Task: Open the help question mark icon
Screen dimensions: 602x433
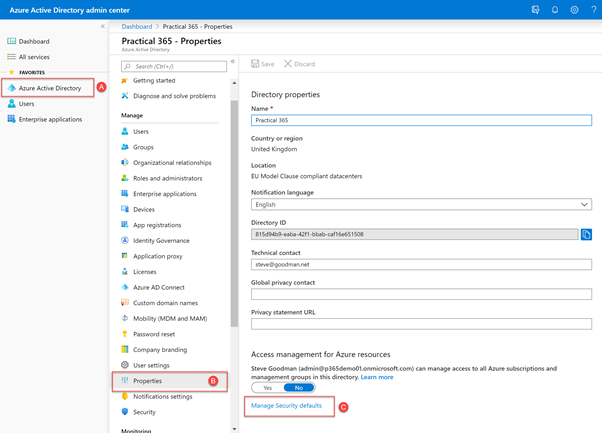Action: [594, 10]
